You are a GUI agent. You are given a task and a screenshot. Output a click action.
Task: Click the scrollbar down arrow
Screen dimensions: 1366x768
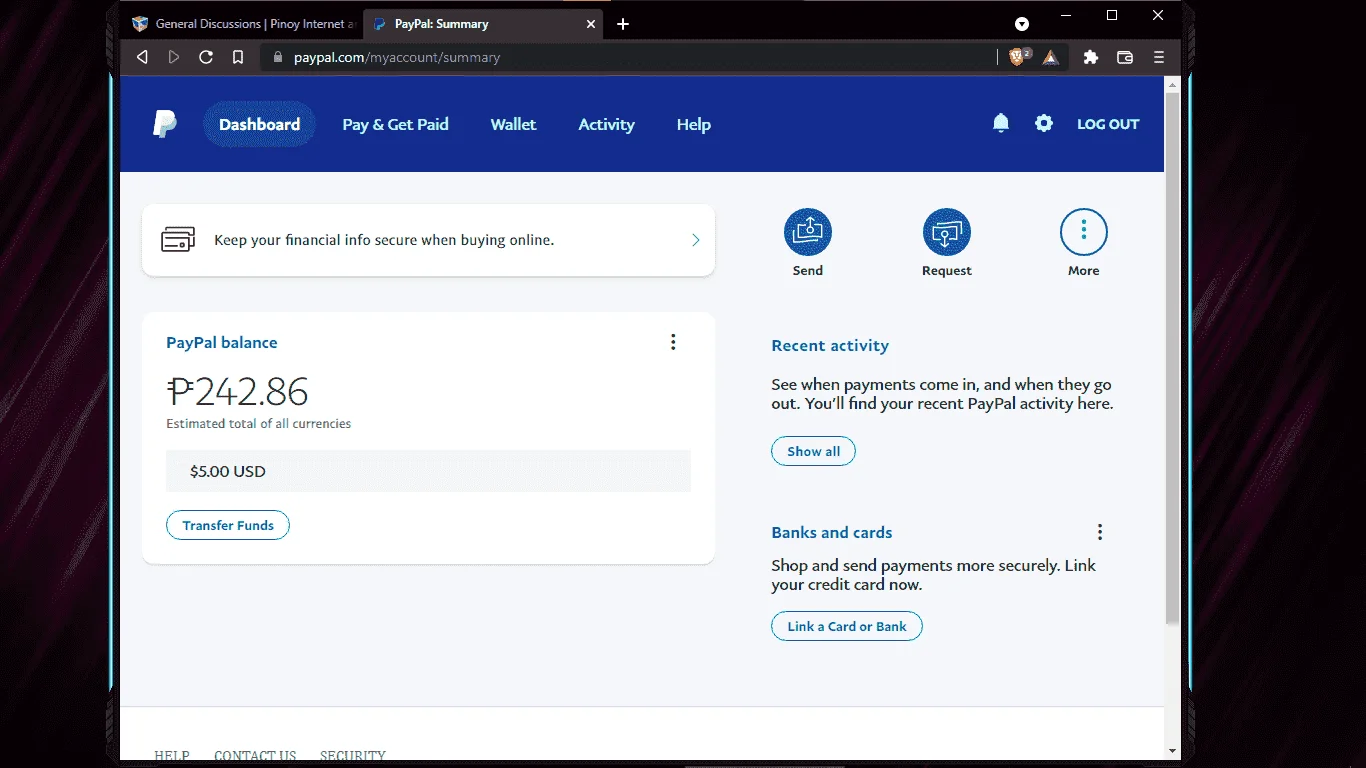[1173, 751]
